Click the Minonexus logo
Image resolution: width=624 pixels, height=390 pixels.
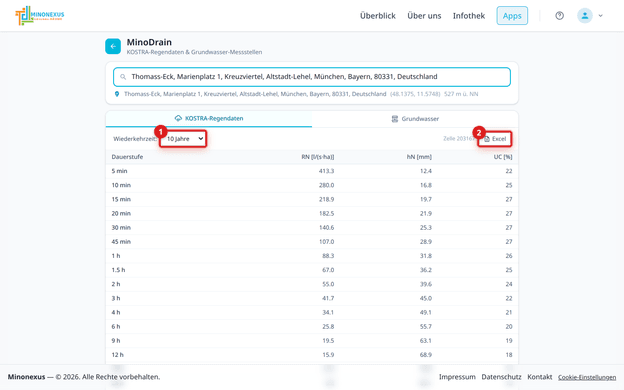(40, 16)
